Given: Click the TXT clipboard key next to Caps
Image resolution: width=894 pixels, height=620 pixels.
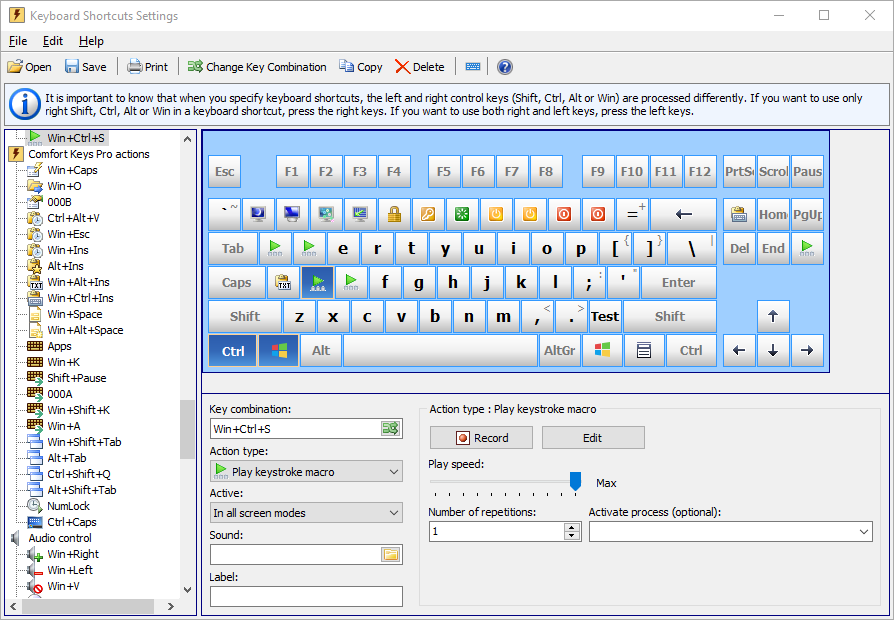Looking at the screenshot, I should 283,283.
